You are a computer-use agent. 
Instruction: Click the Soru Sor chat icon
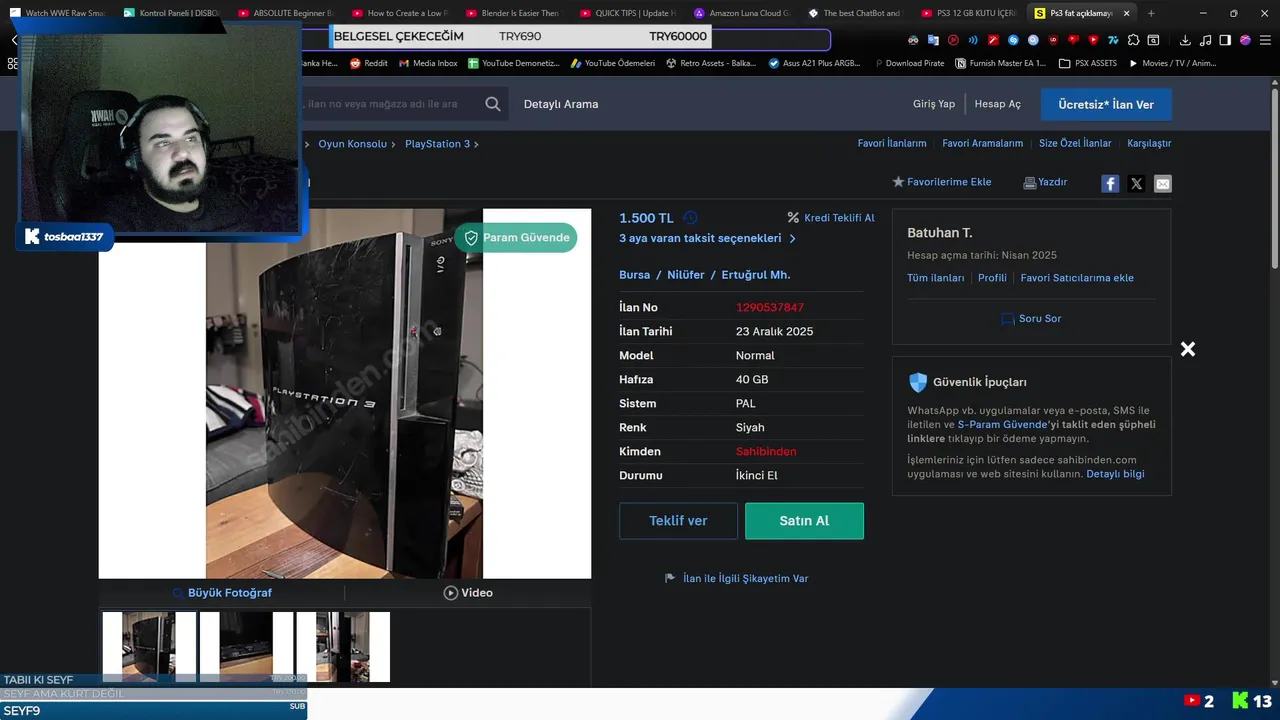click(x=1008, y=319)
